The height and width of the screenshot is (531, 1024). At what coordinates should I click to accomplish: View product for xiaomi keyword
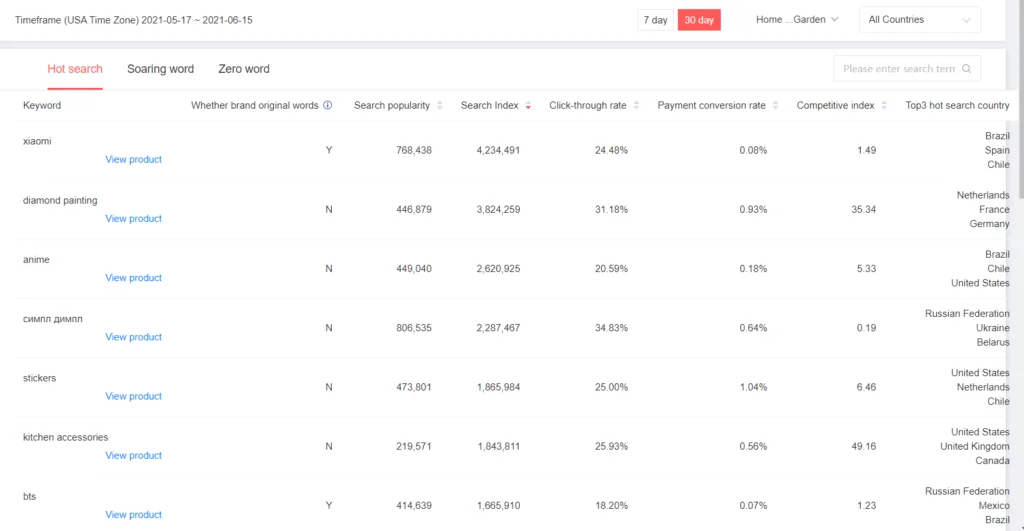(x=133, y=159)
